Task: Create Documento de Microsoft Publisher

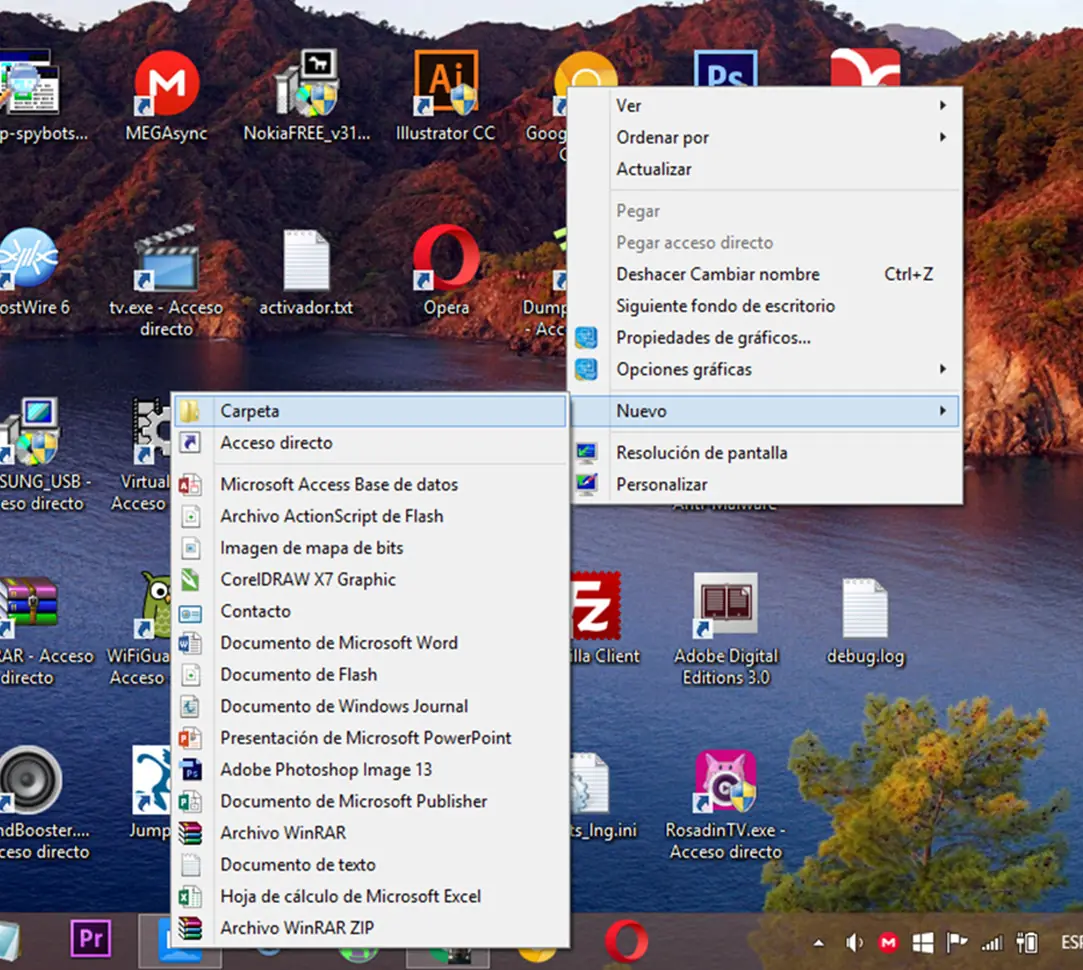Action: click(x=370, y=801)
